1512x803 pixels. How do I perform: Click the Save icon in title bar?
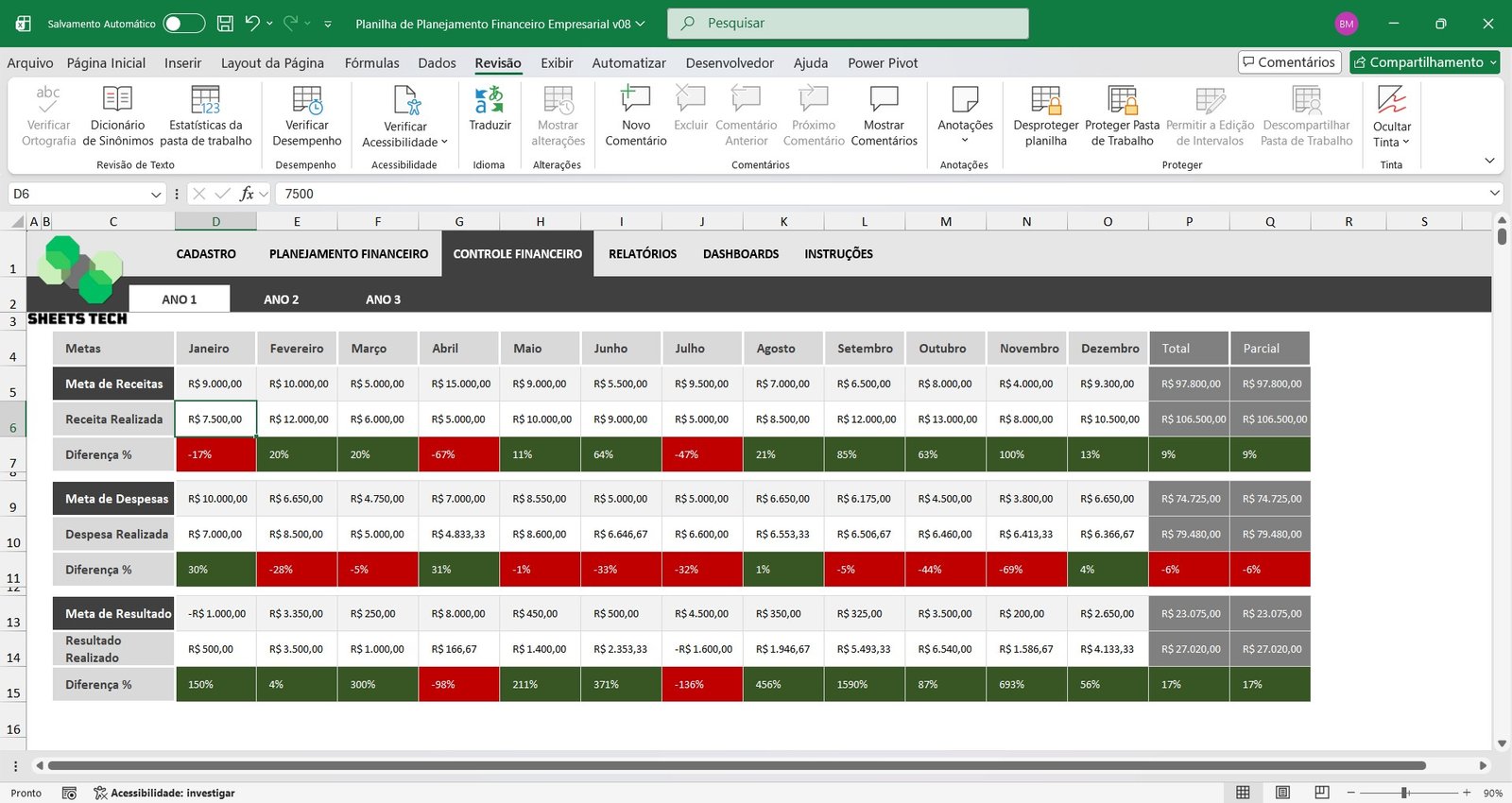(x=225, y=24)
